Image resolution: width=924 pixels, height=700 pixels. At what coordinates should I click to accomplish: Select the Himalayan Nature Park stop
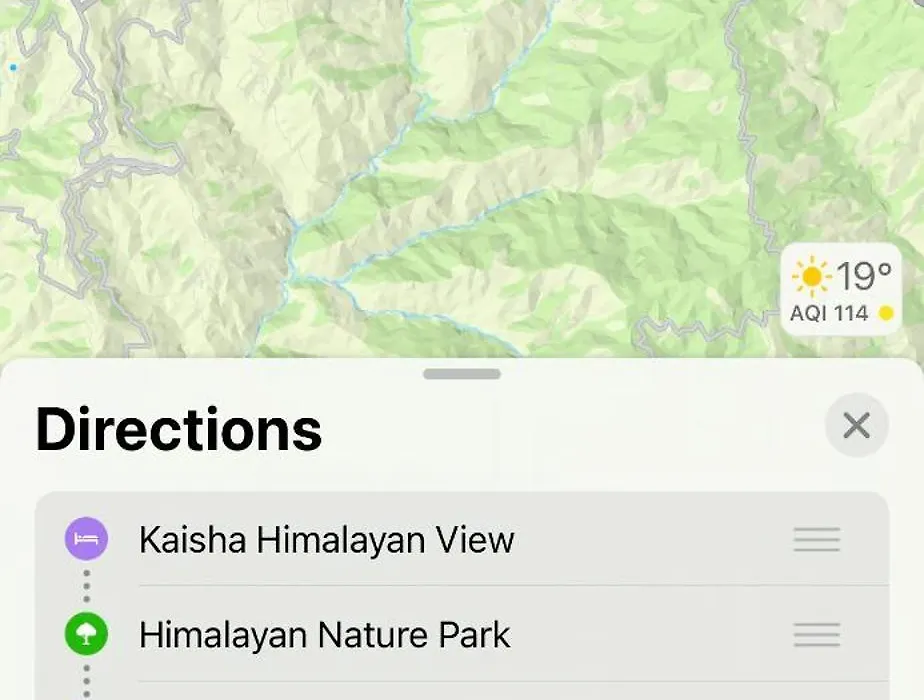(462, 635)
